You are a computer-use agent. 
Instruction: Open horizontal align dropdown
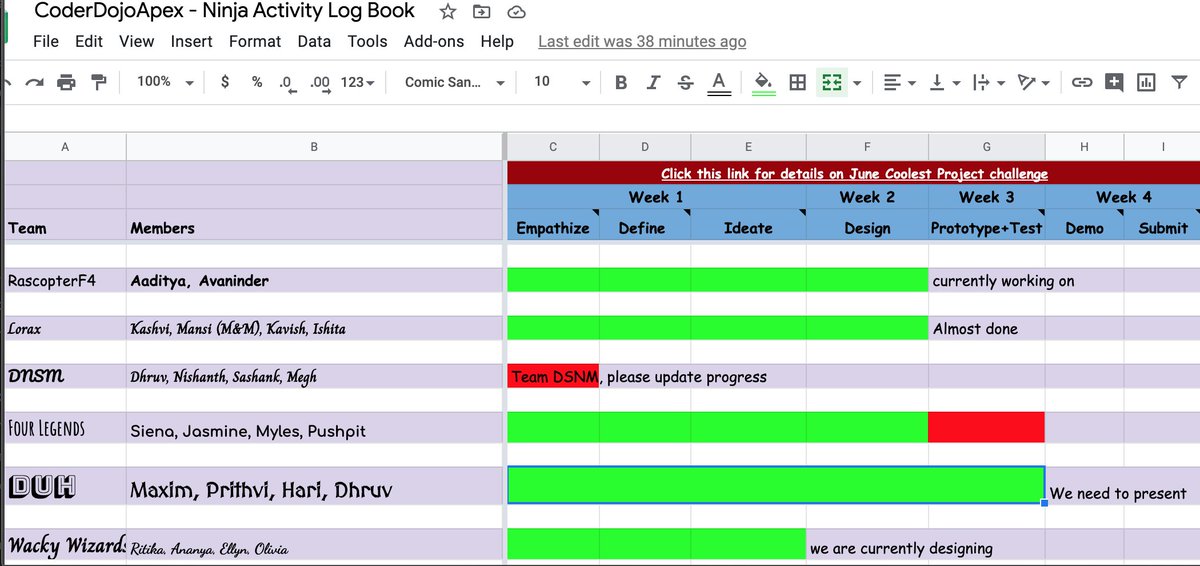click(900, 82)
